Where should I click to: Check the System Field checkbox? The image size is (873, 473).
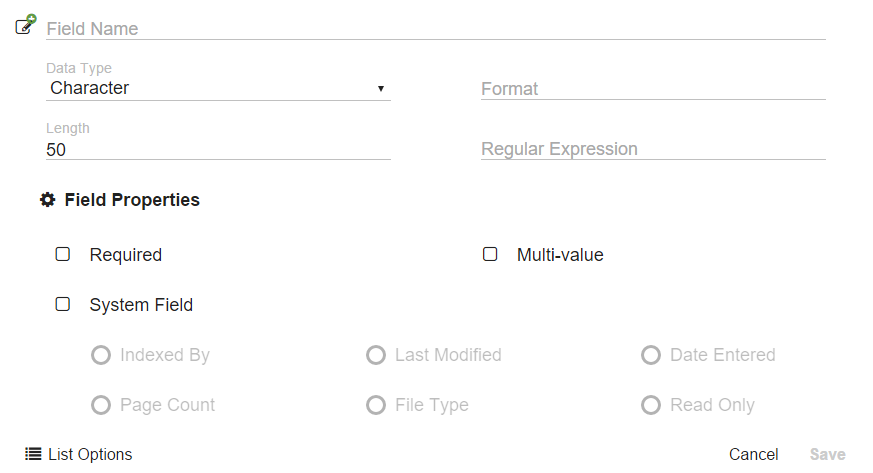[x=63, y=304]
